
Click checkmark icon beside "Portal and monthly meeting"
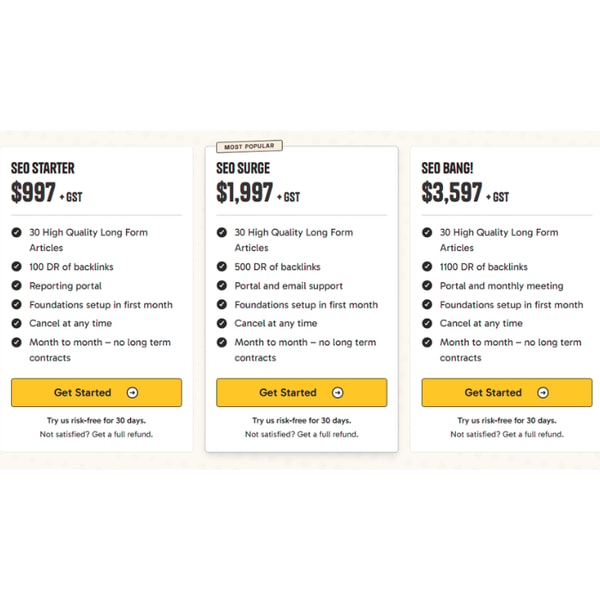[427, 285]
